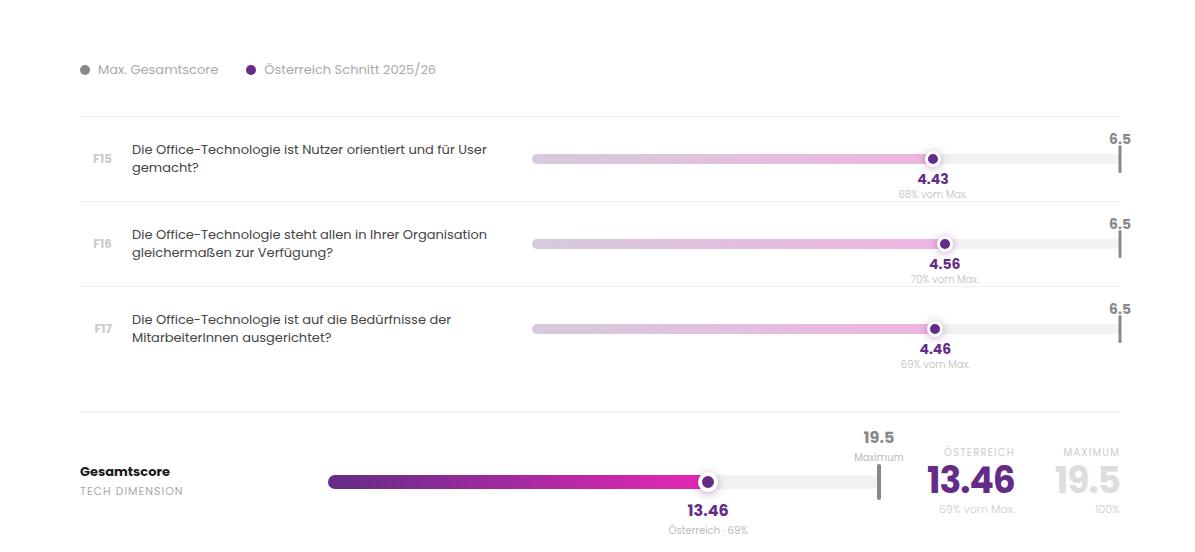1195x552 pixels.
Task: Click the Gesamtscore marker at 13.46
Action: (708, 482)
